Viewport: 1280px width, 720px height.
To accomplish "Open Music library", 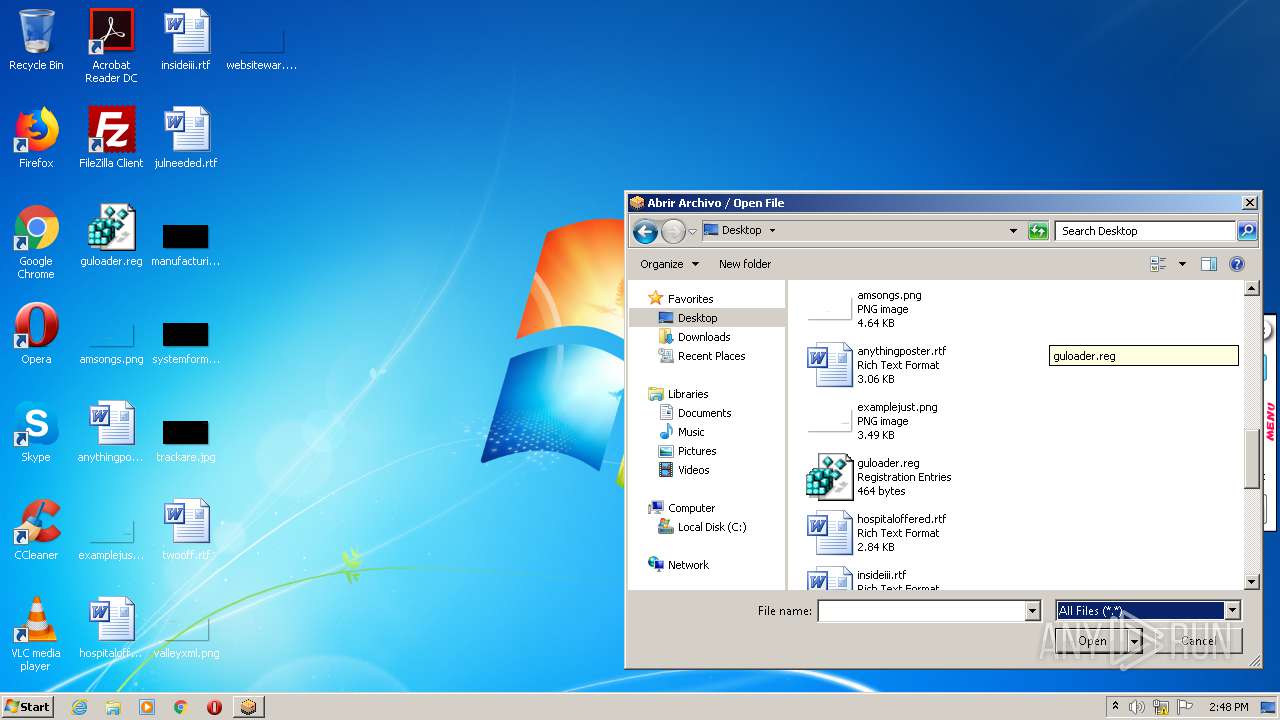I will (x=691, y=432).
